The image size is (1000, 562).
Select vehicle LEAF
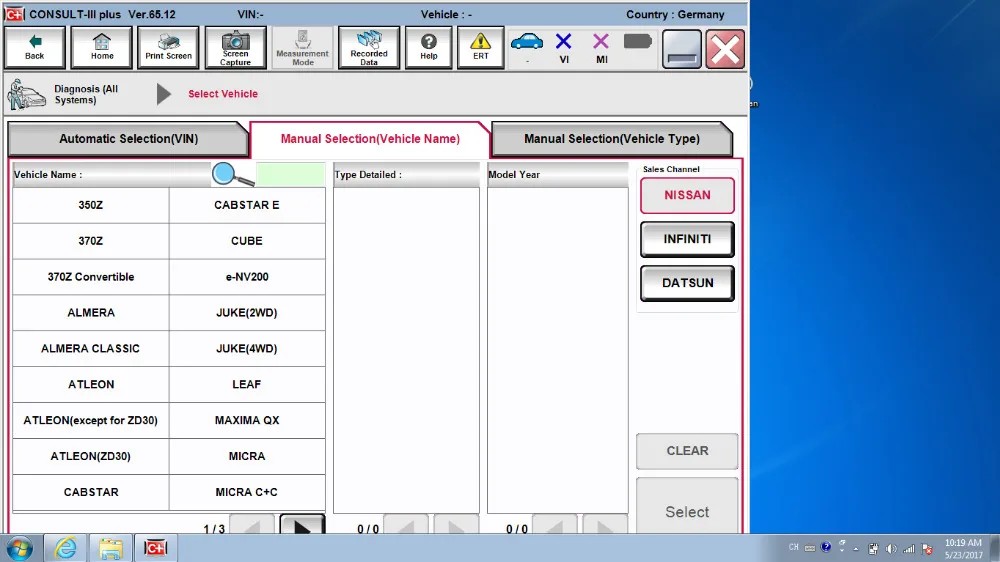click(247, 384)
